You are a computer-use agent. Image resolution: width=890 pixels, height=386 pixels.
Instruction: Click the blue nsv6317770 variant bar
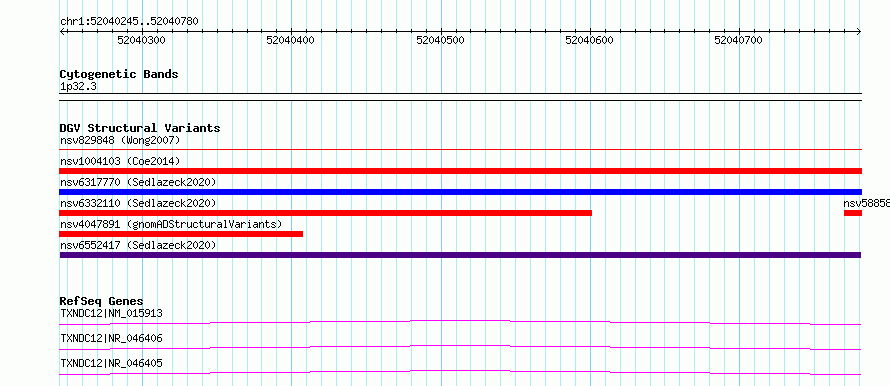(x=460, y=192)
